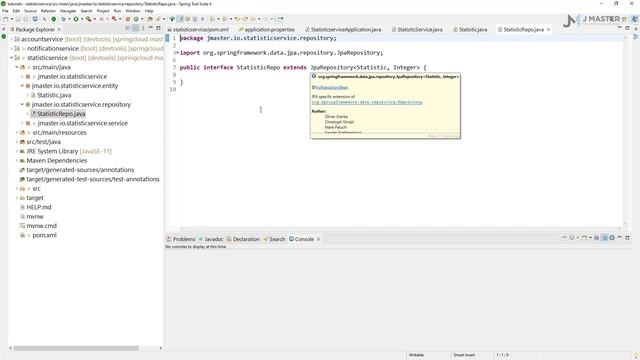
Task: Click the Package Explorer horizontal scrollbar
Action: 76,348
